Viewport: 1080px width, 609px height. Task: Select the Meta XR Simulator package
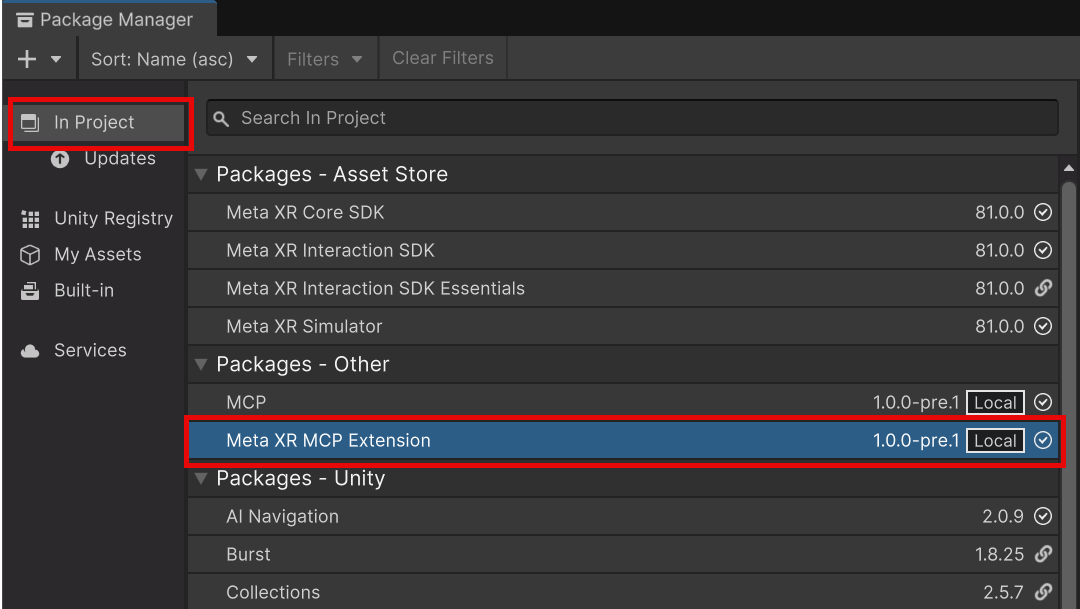623,326
